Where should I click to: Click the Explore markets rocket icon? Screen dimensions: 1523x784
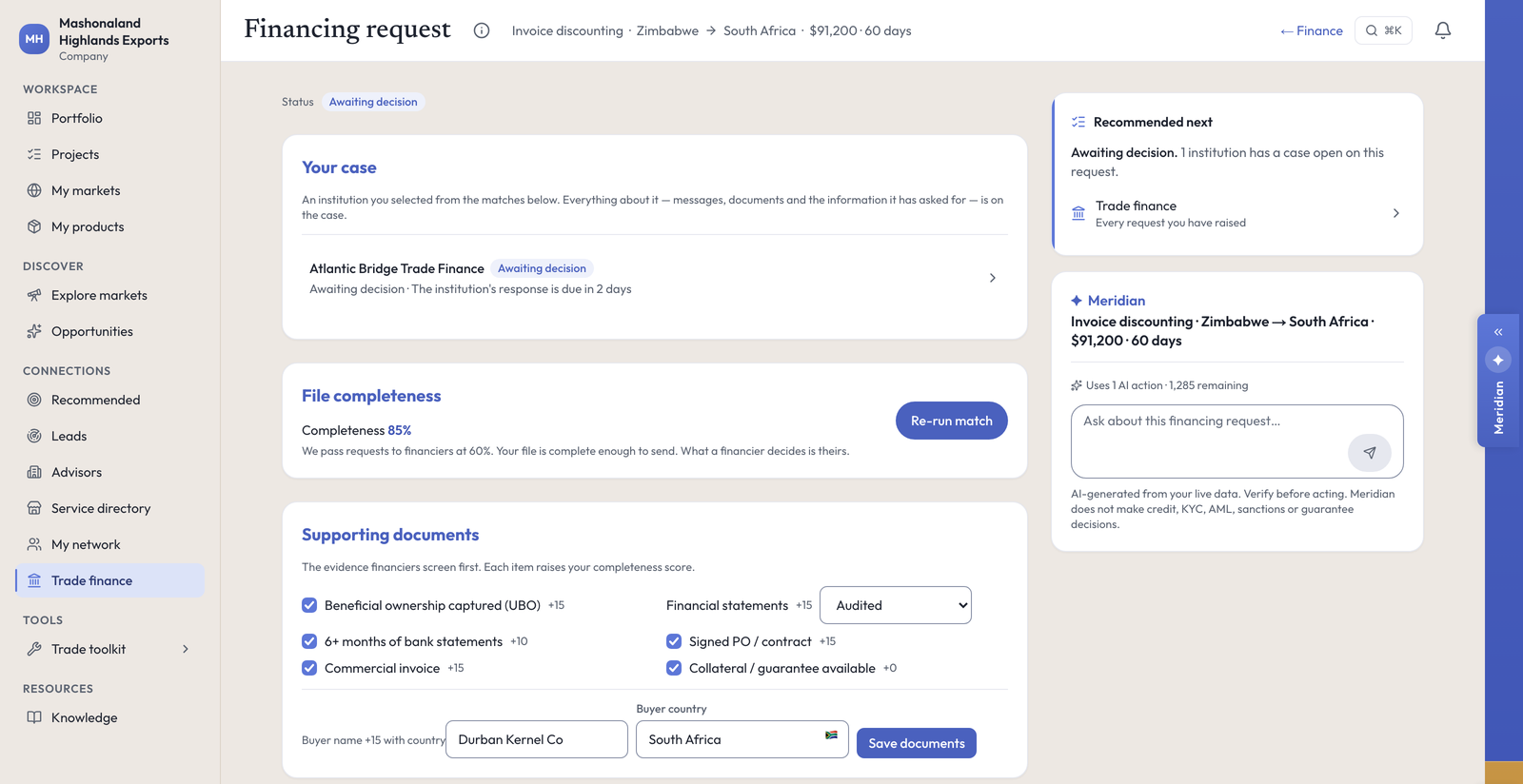[x=34, y=295]
